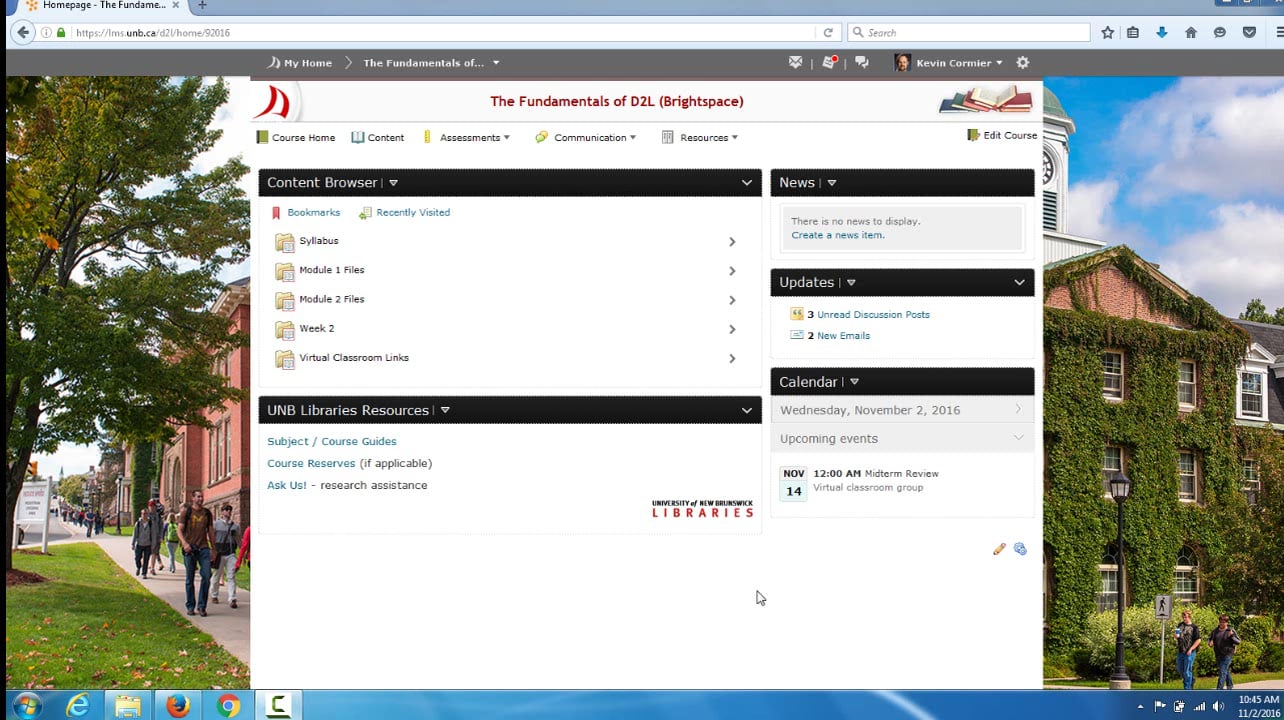Screen dimensions: 1284x720
Task: Open New Emails link
Action: (x=843, y=336)
